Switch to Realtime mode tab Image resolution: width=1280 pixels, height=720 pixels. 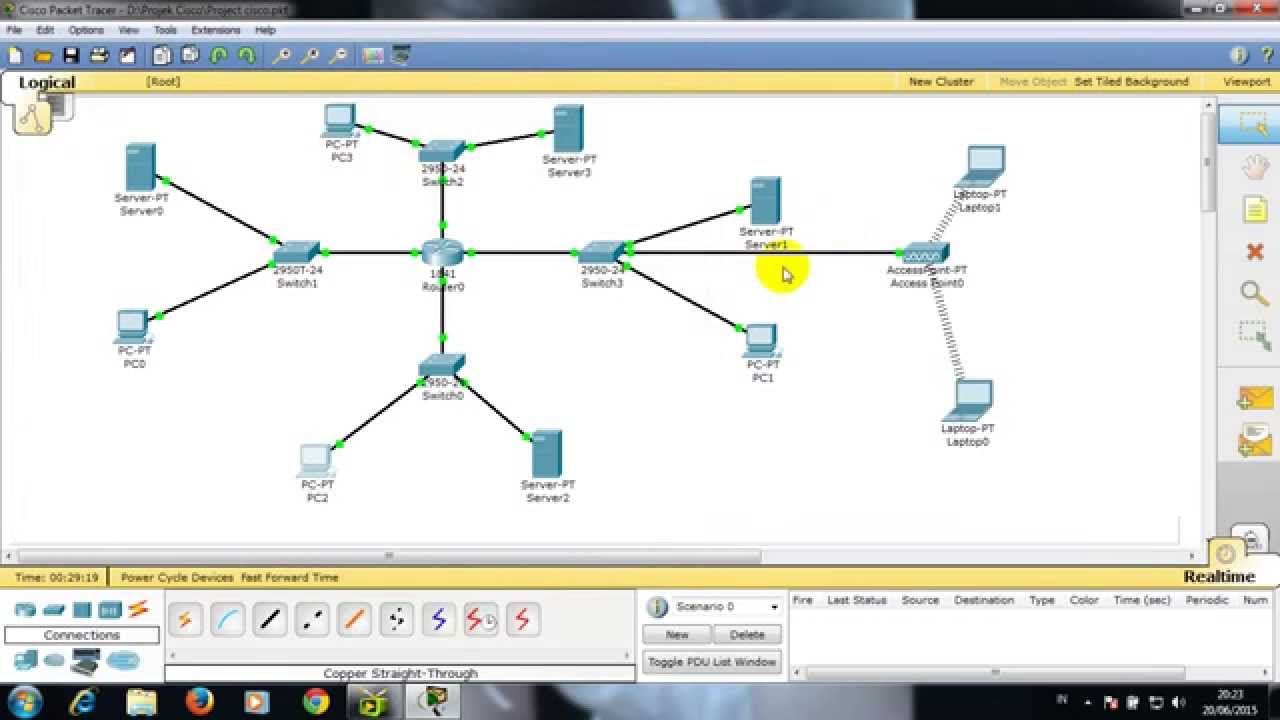pyautogui.click(x=1219, y=577)
